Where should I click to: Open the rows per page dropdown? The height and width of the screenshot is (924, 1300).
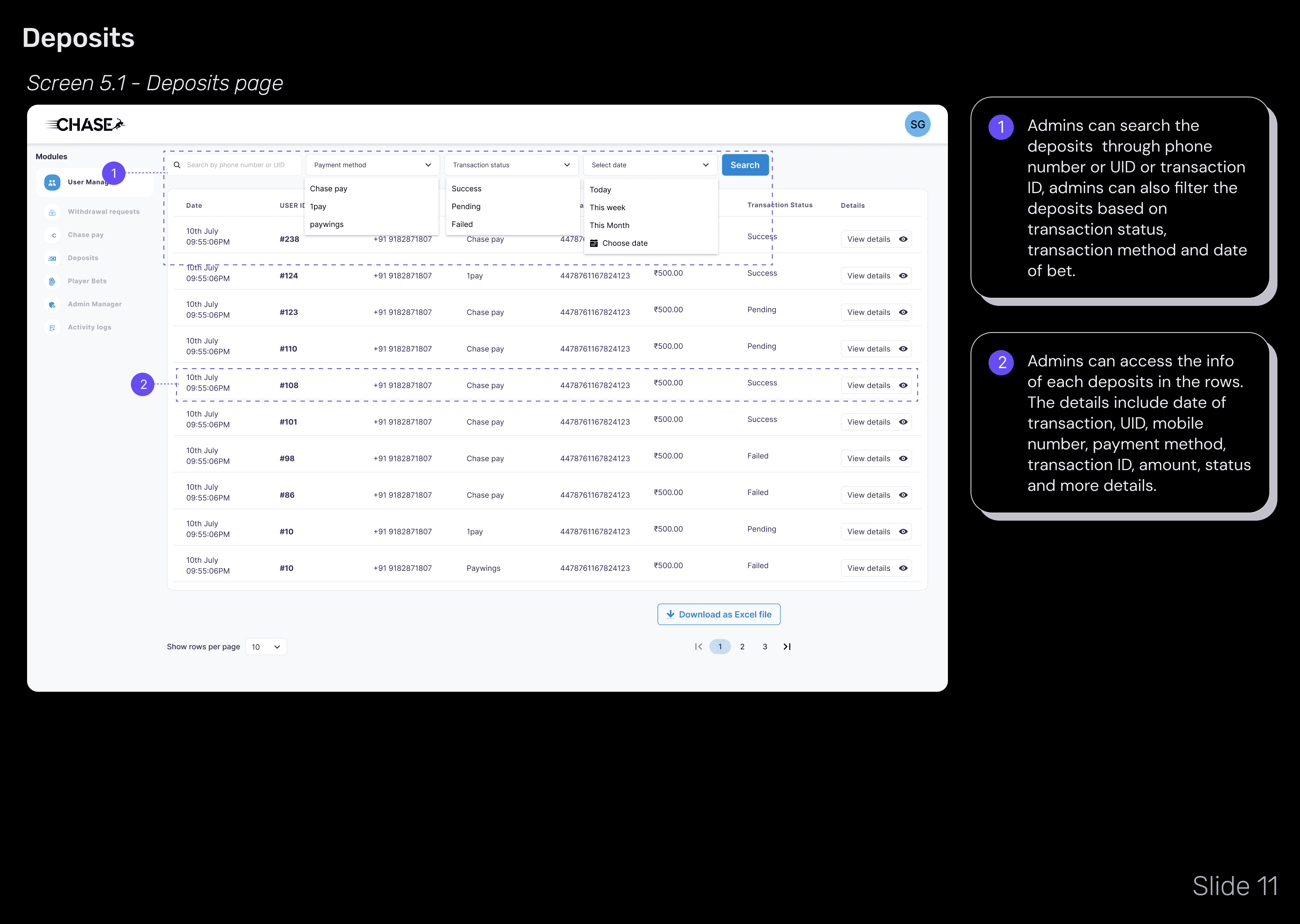(266, 647)
